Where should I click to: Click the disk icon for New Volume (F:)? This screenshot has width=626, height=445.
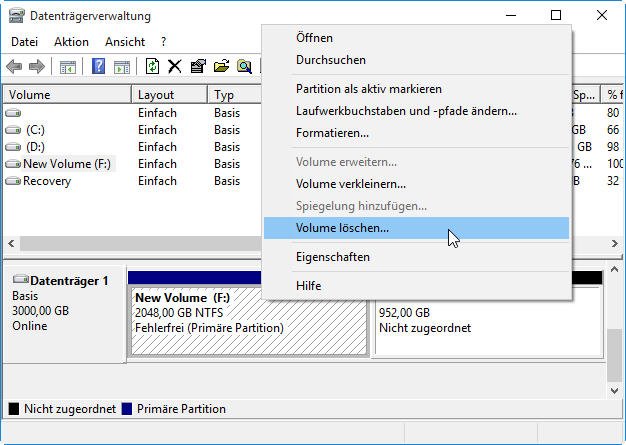(x=13, y=164)
